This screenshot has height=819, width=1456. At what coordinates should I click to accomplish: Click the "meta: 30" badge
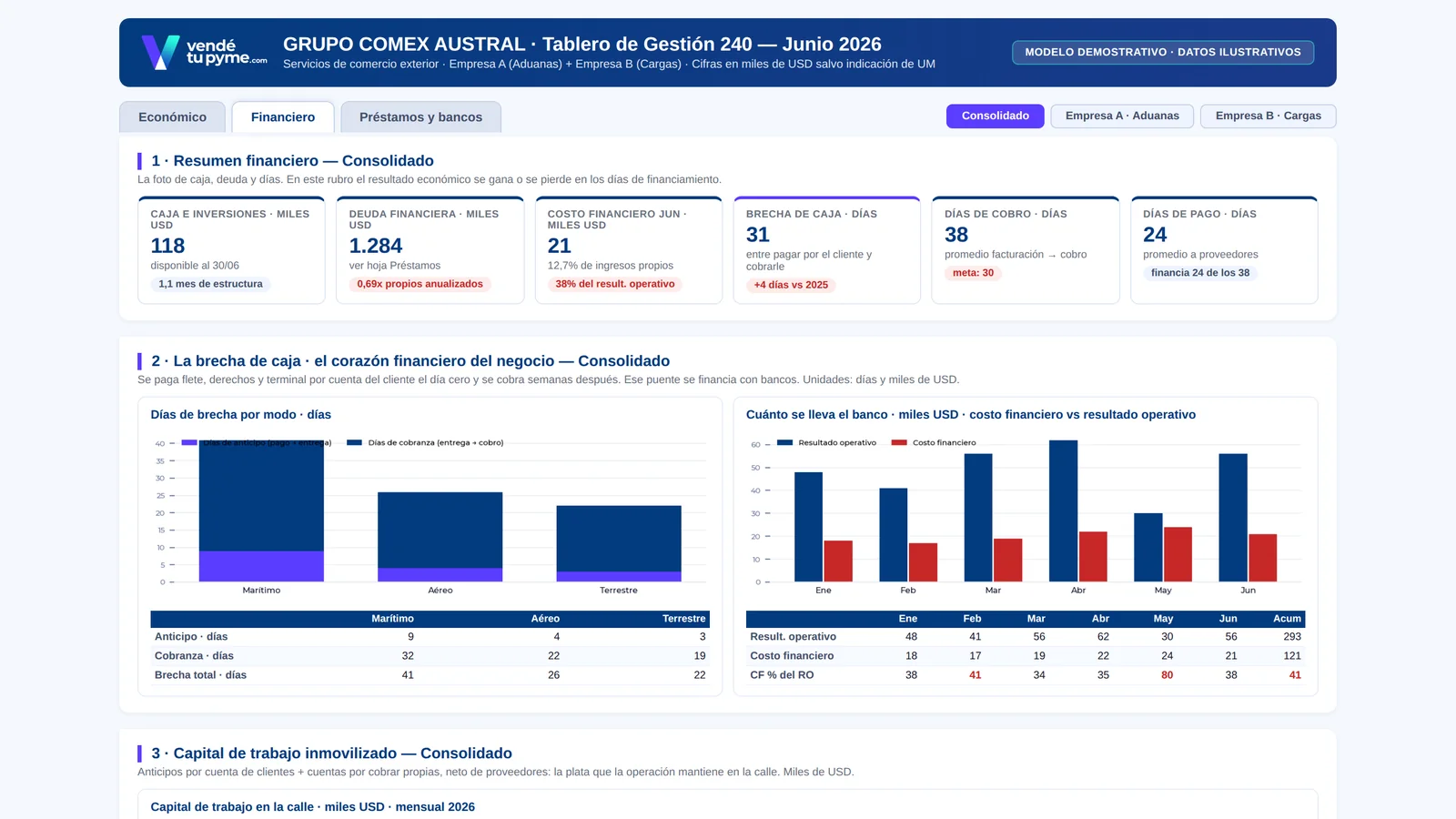[973, 273]
